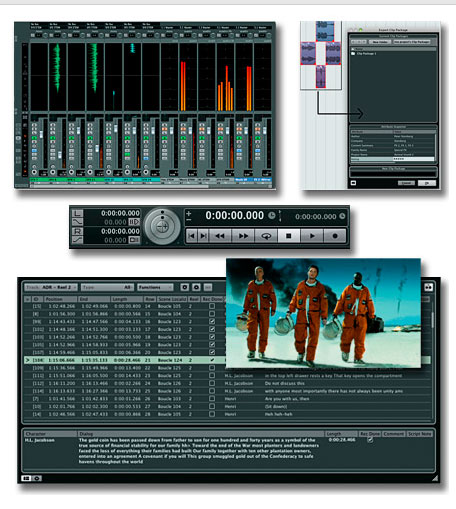Uncheck Rec Done for ADR row 16
Image resolution: width=456 pixels, height=509 pixels.
(212, 321)
